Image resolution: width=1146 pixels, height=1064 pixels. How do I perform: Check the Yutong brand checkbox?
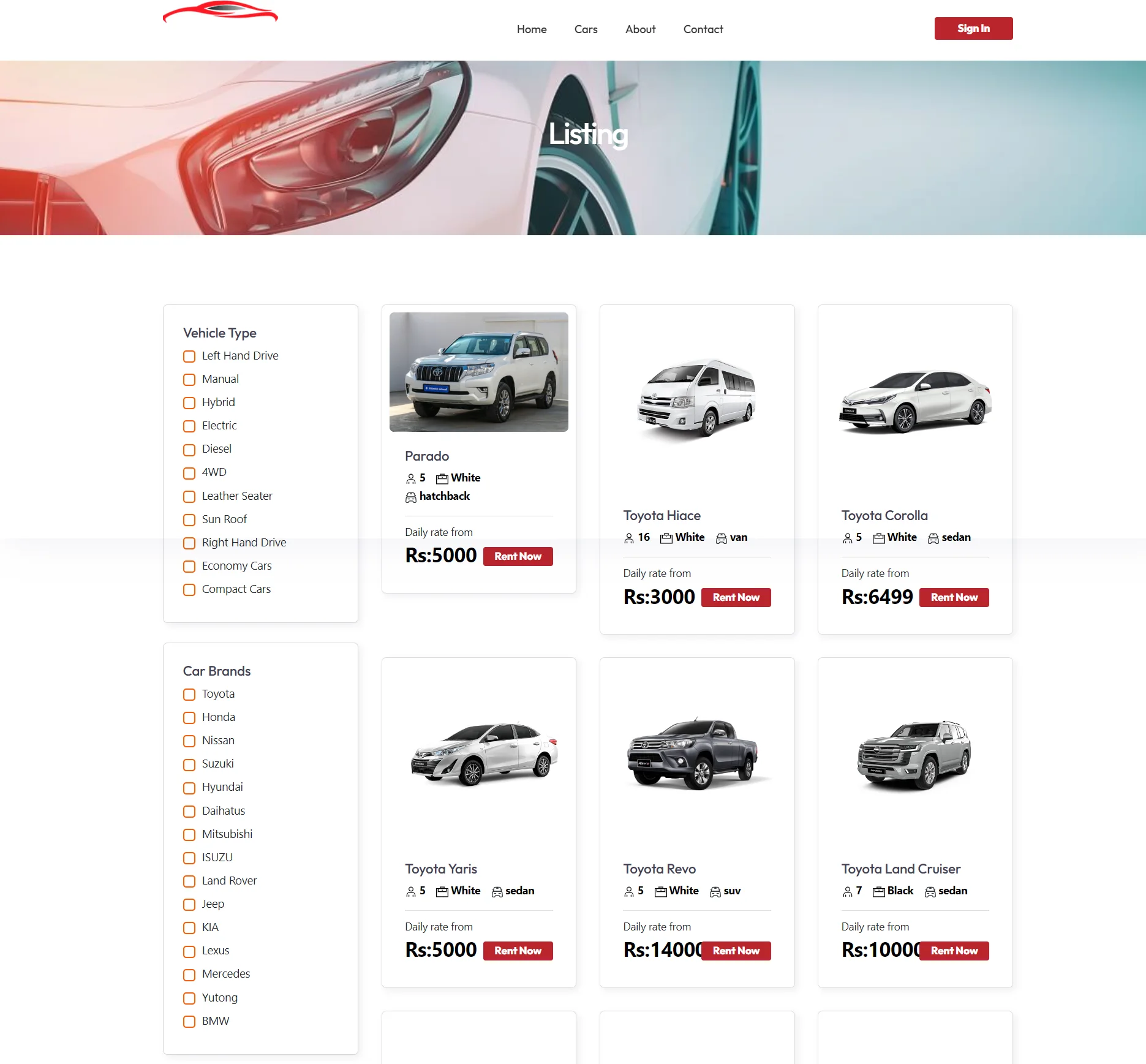pyautogui.click(x=189, y=998)
